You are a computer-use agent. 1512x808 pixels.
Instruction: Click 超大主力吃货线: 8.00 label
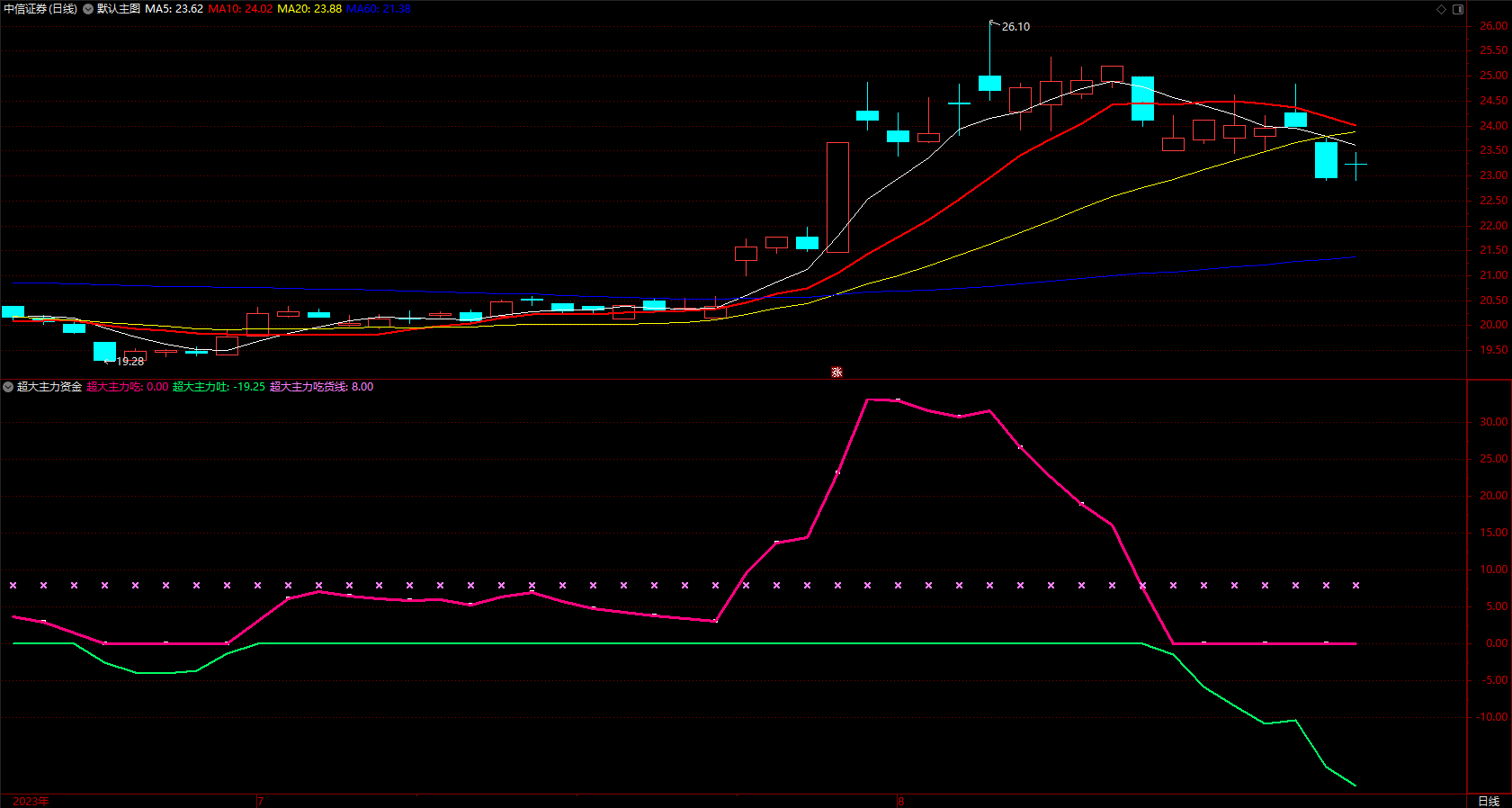[x=321, y=387]
